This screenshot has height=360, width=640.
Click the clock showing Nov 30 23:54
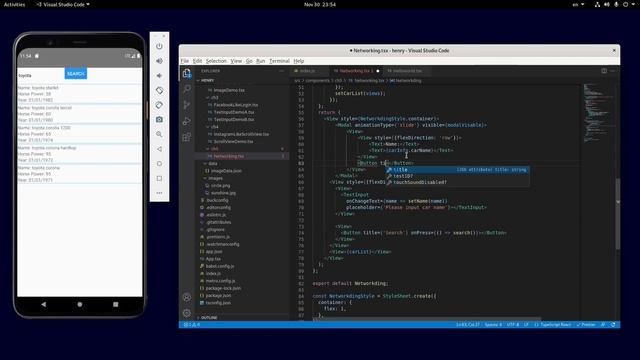[x=320, y=4]
